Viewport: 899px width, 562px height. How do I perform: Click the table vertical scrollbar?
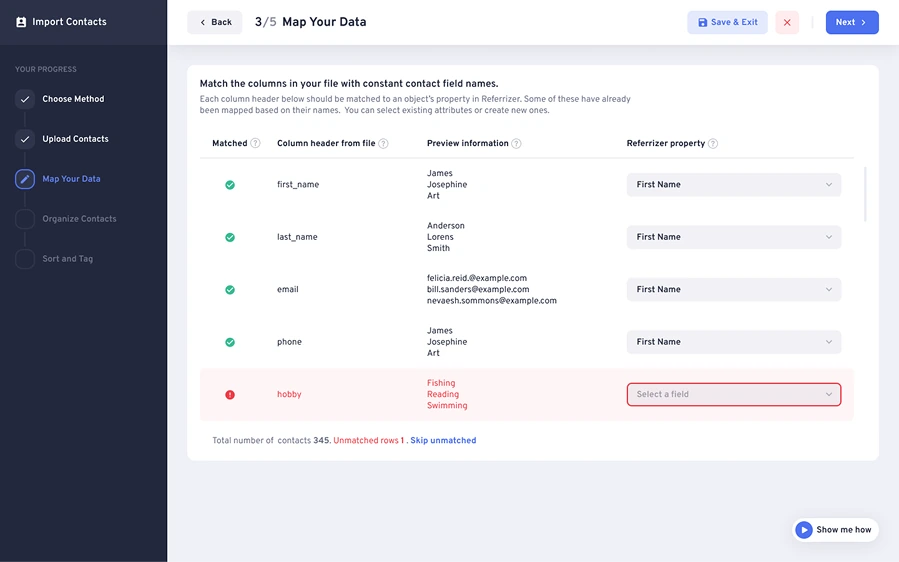tap(865, 194)
